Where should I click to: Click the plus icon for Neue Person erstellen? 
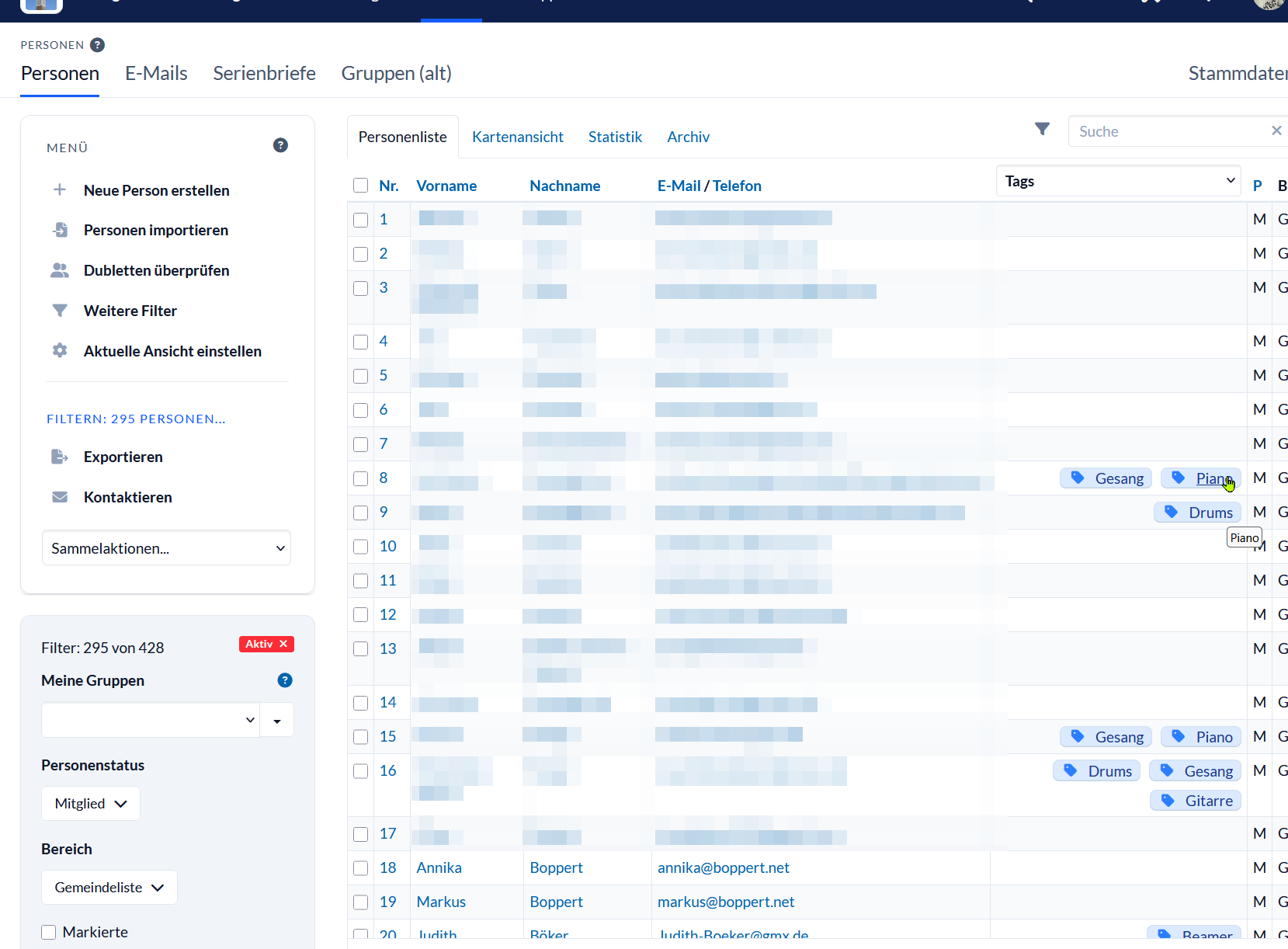[60, 190]
